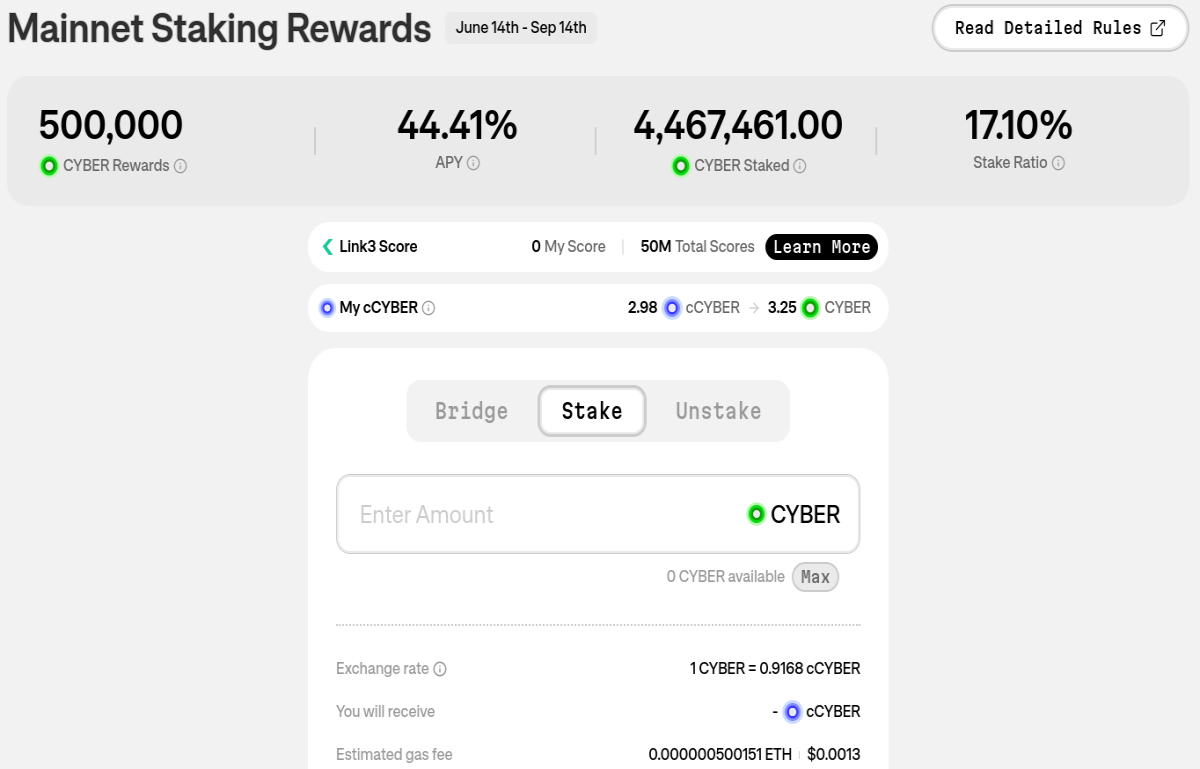Click the $0.0013 gas fee amount
1200x769 pixels.
pos(834,755)
